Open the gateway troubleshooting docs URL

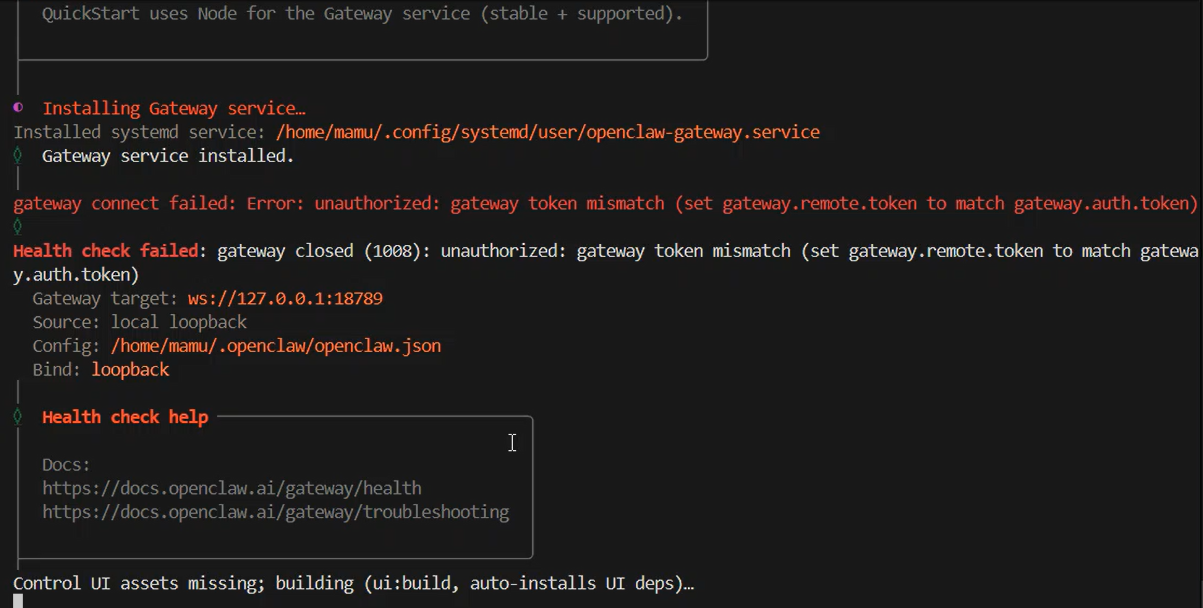(275, 512)
